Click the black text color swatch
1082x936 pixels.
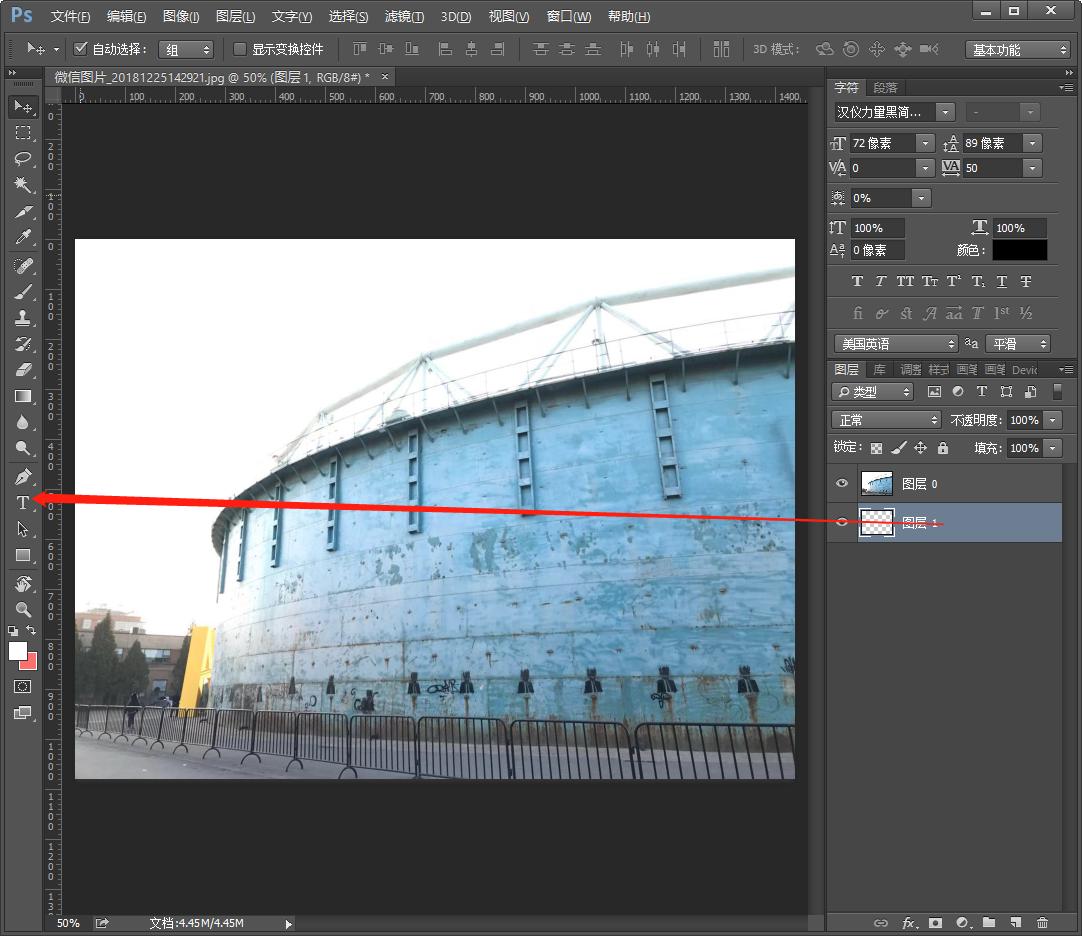click(1019, 250)
